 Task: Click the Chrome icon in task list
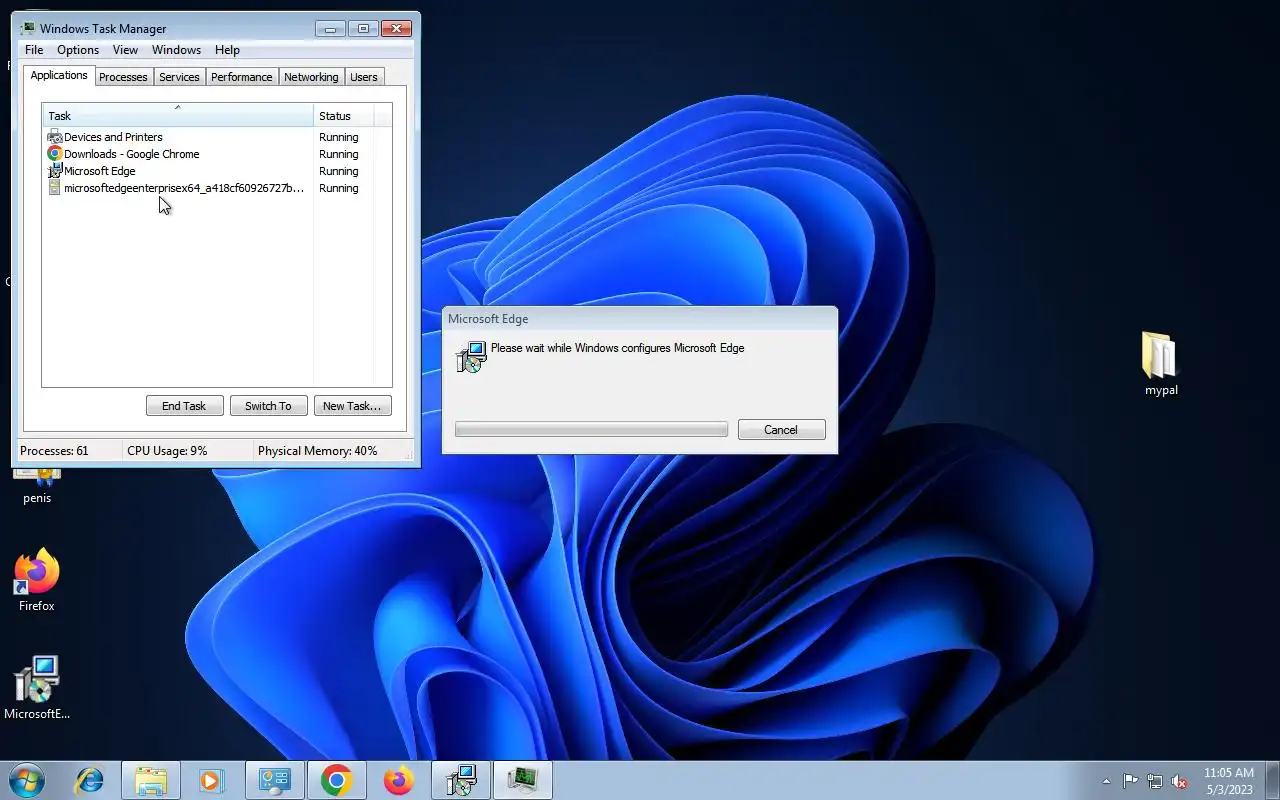tap(55, 154)
